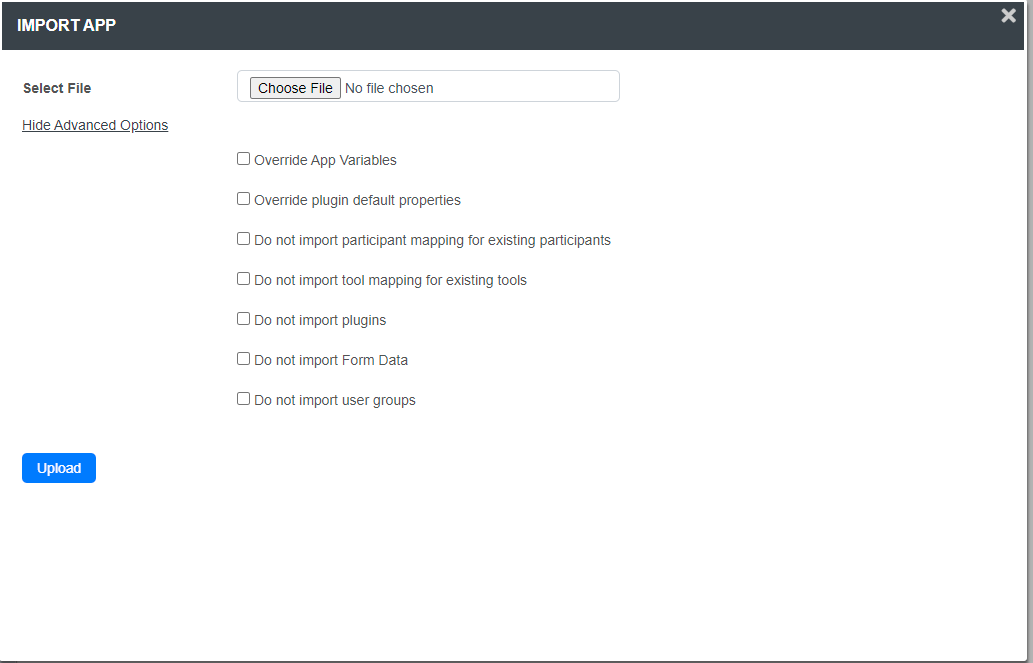Image resolution: width=1033 pixels, height=663 pixels.
Task: Toggle the skip tool mapping import checkbox
Action: point(243,279)
